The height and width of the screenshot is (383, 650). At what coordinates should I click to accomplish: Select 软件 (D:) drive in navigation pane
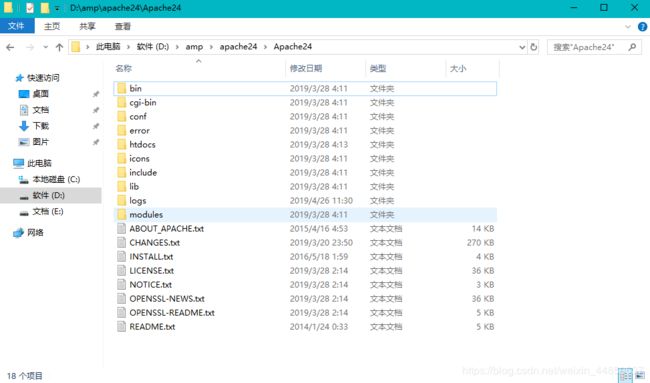48,196
